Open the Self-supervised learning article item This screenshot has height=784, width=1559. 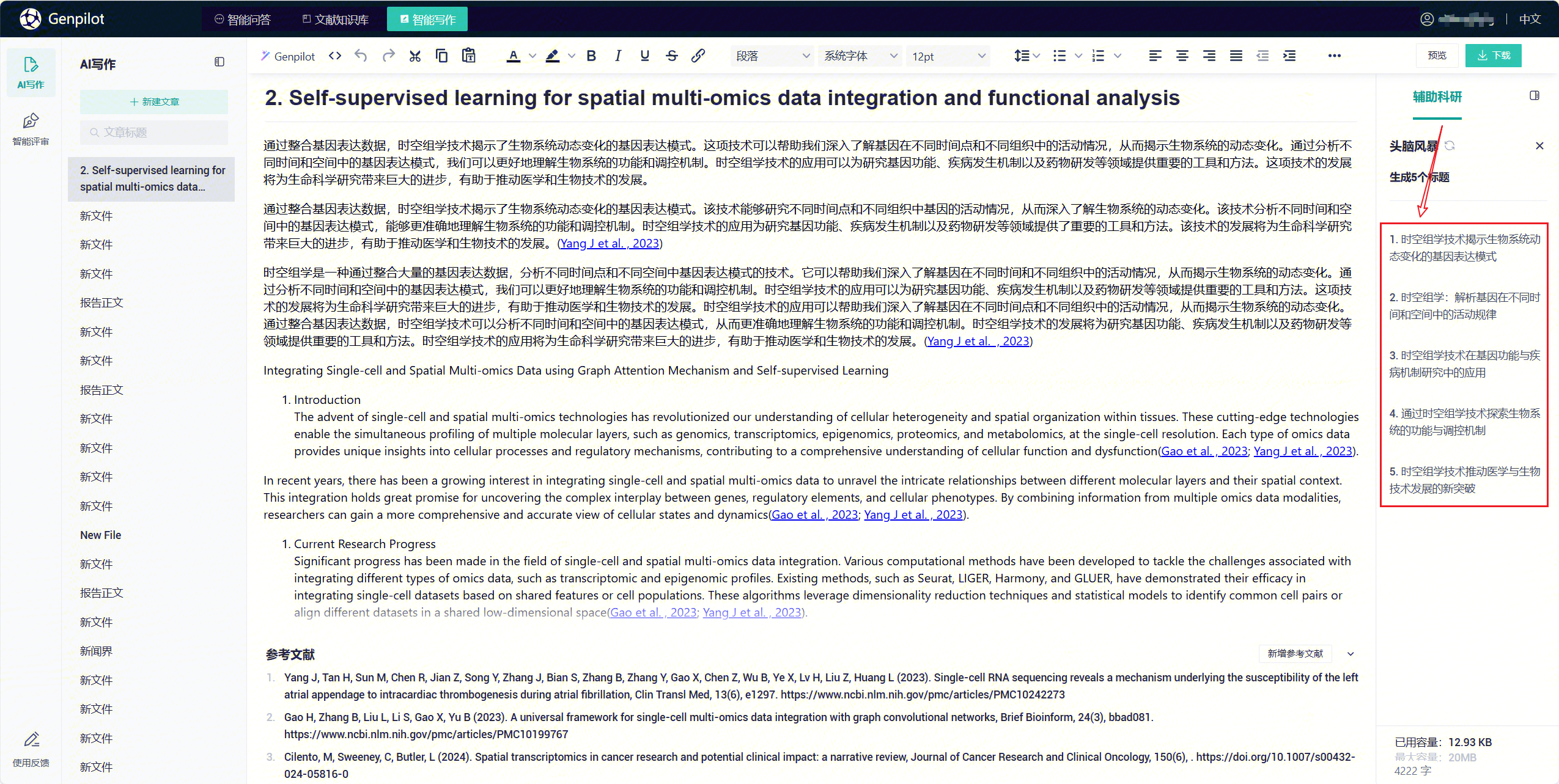151,179
